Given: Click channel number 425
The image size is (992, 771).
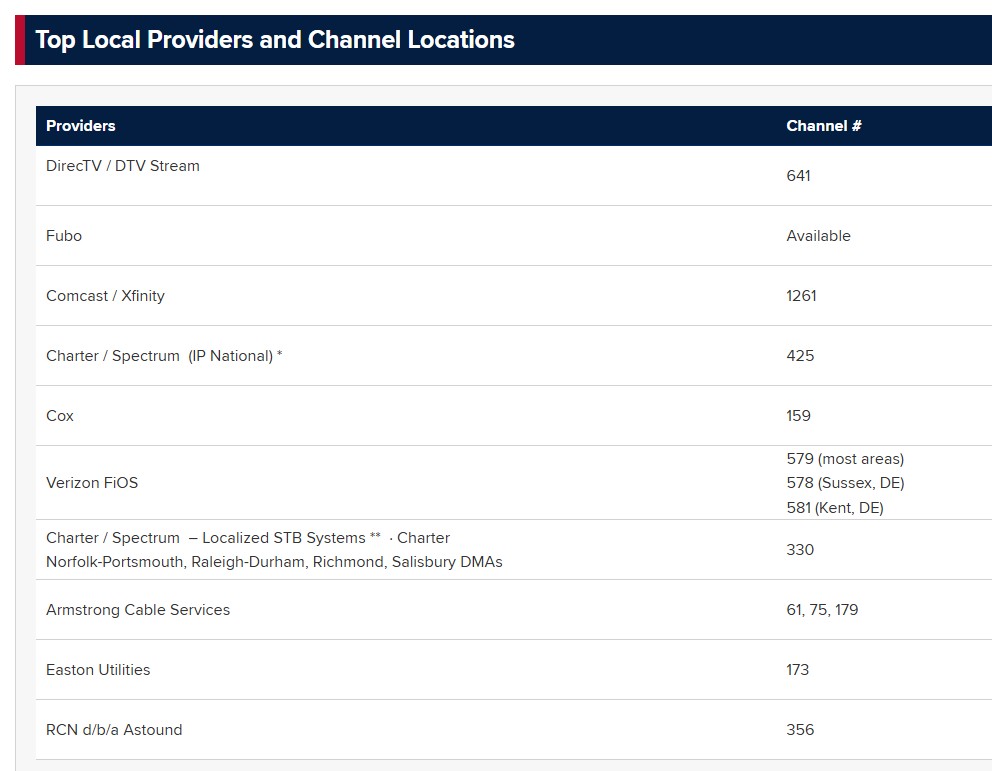Looking at the screenshot, I should pyautogui.click(x=800, y=355).
